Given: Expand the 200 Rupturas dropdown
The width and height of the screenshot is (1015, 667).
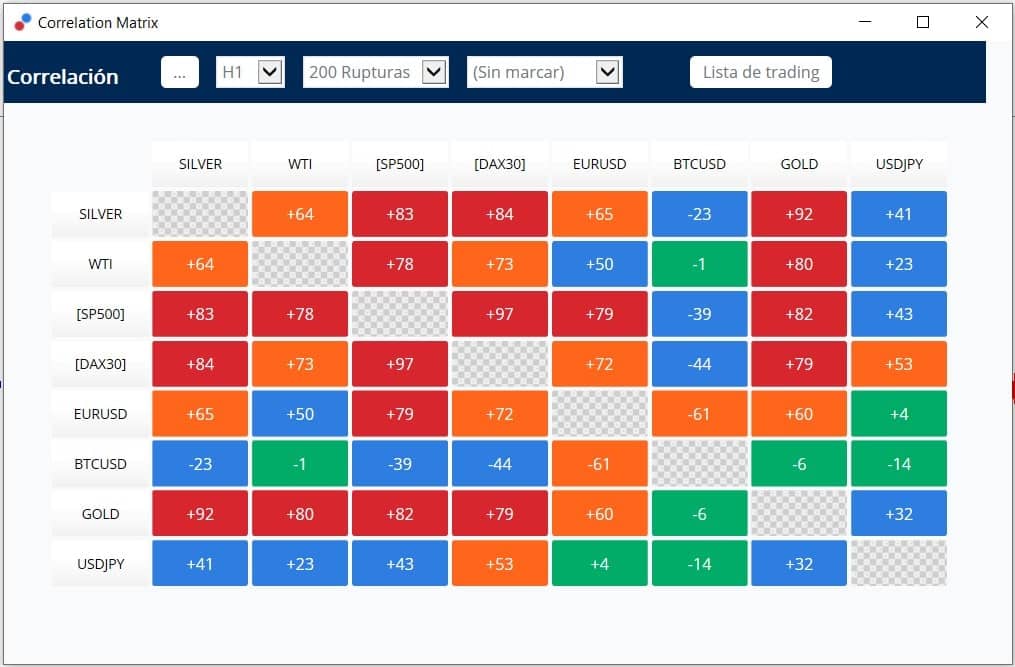Looking at the screenshot, I should point(375,72).
